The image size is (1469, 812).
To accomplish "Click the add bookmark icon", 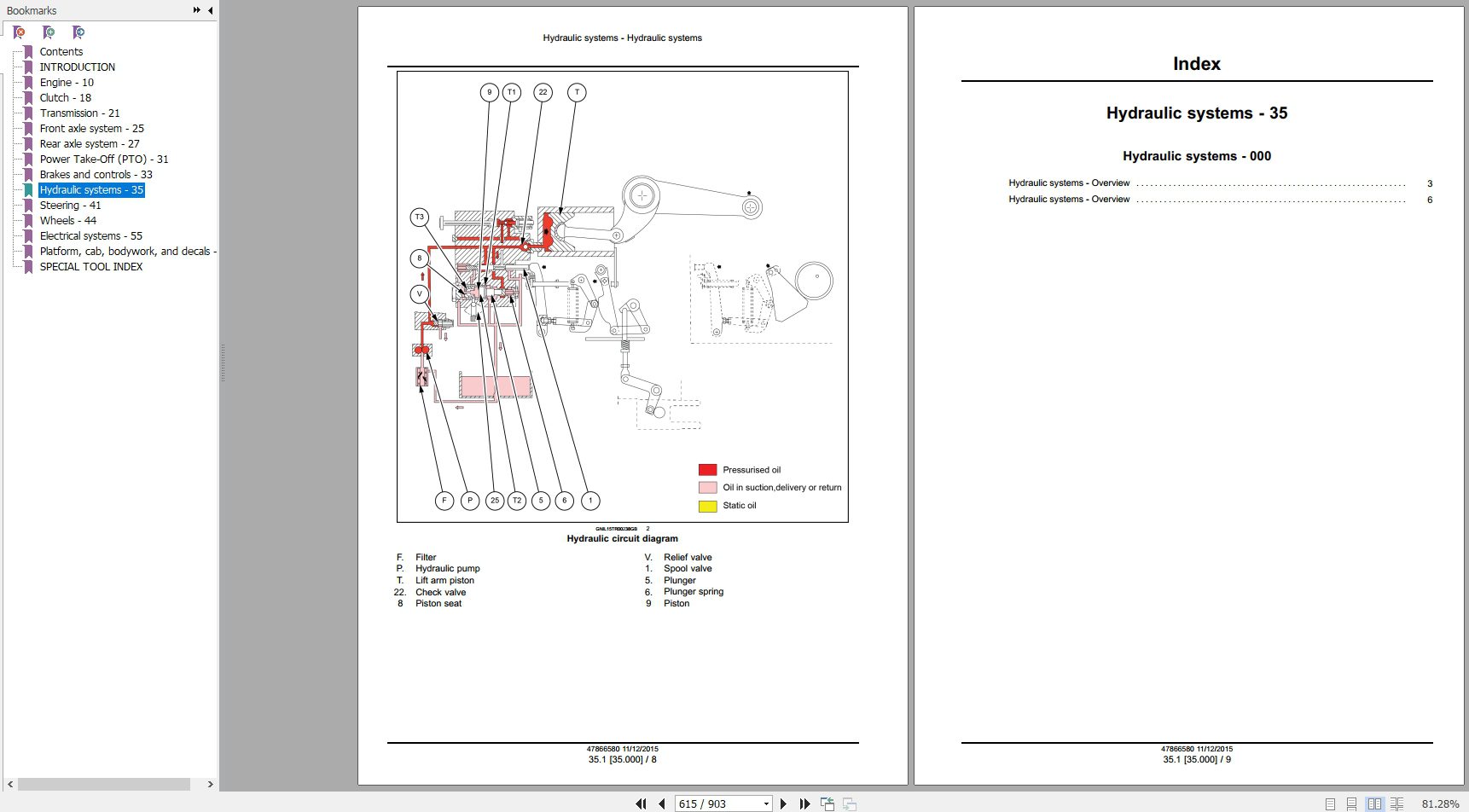I will click(49, 32).
